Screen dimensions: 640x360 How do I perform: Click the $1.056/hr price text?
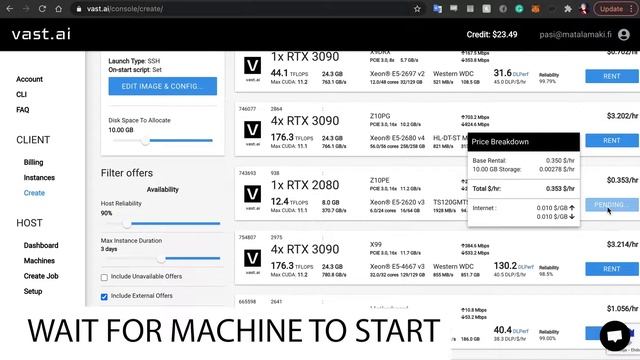coord(622,309)
